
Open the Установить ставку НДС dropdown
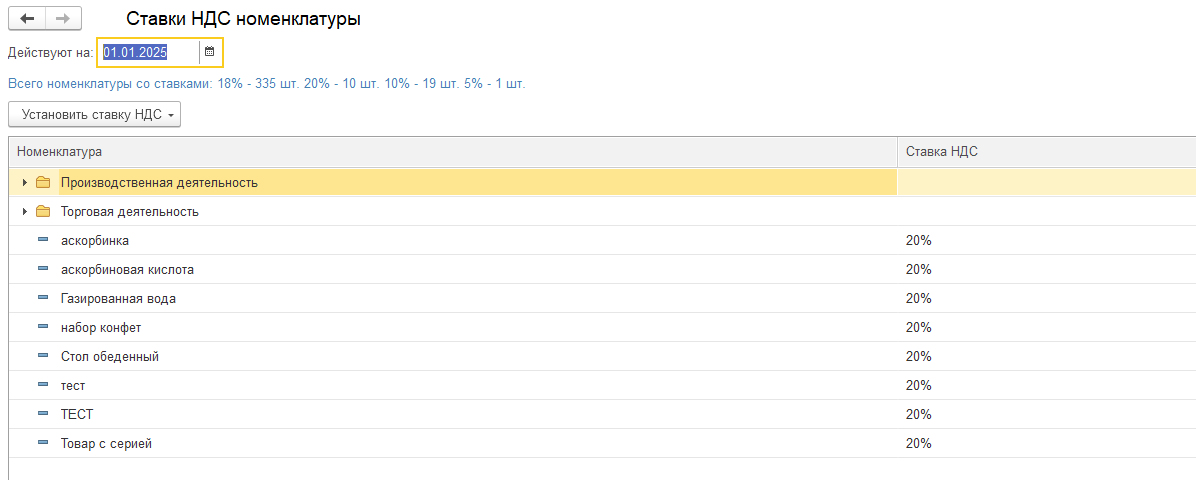(x=94, y=115)
